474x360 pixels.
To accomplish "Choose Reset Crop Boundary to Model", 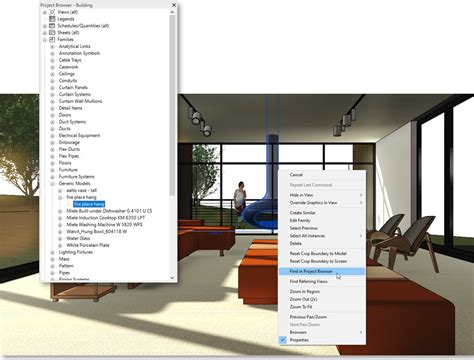I will point(322,253).
